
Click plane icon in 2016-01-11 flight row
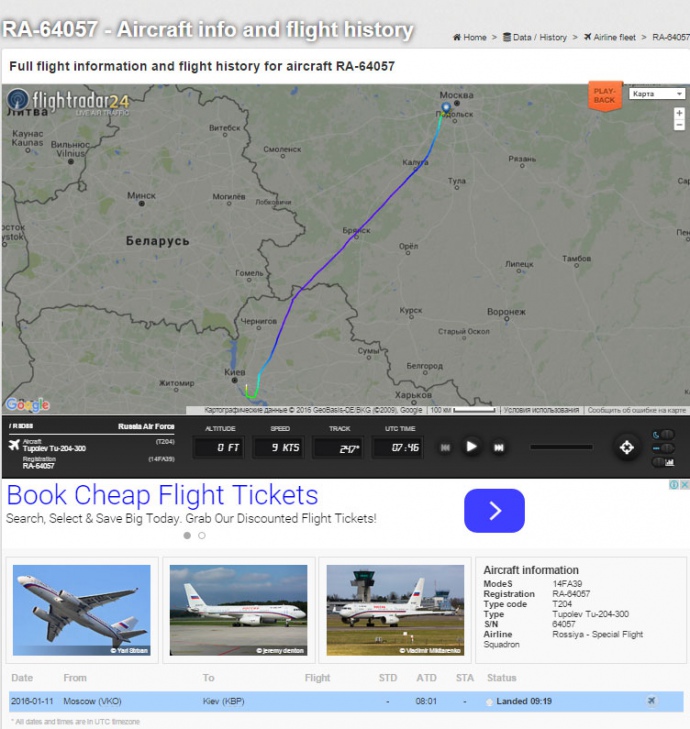coord(651,701)
